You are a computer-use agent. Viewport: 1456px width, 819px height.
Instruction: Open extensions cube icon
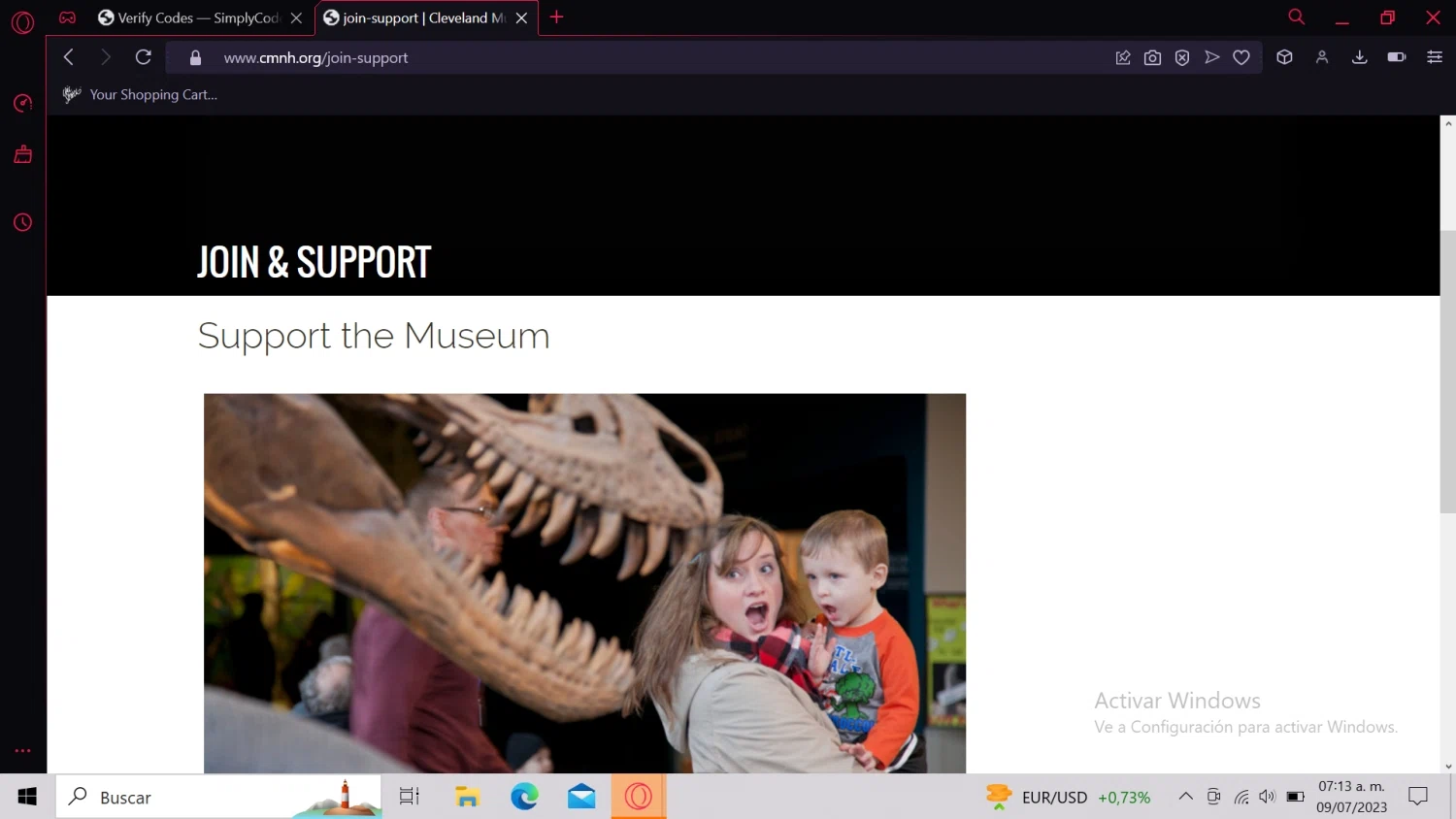pos(1284,57)
